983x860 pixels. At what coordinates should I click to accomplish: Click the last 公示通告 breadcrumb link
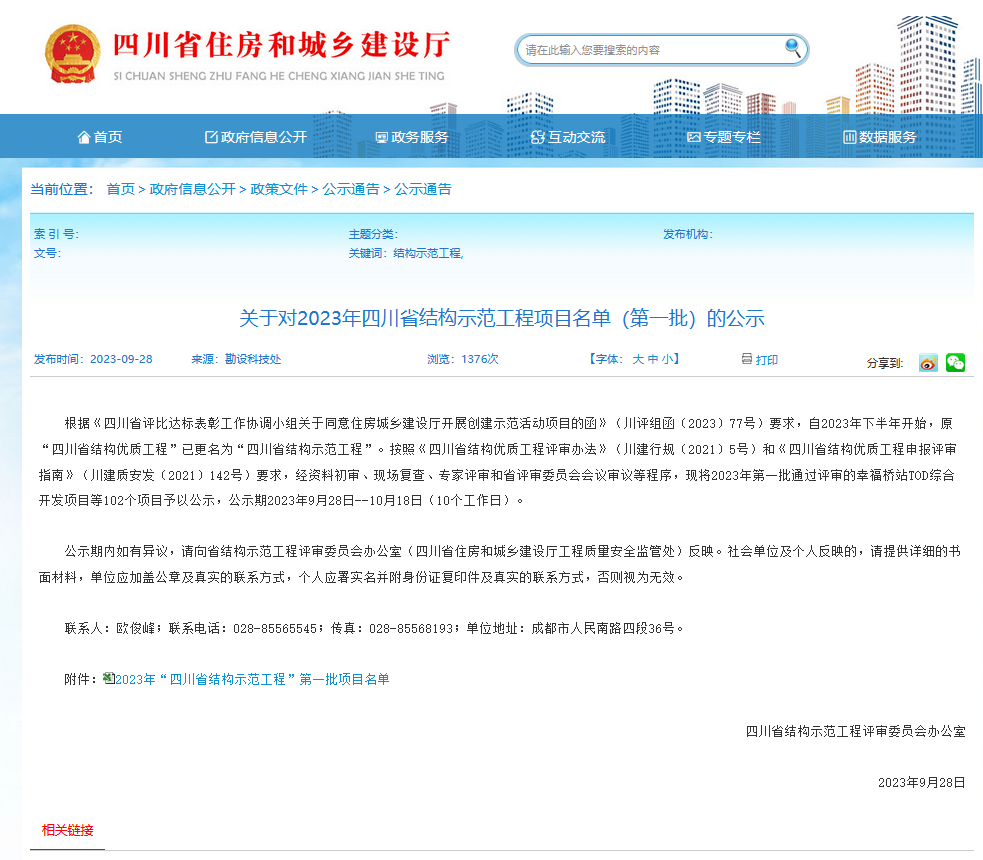[x=423, y=189]
